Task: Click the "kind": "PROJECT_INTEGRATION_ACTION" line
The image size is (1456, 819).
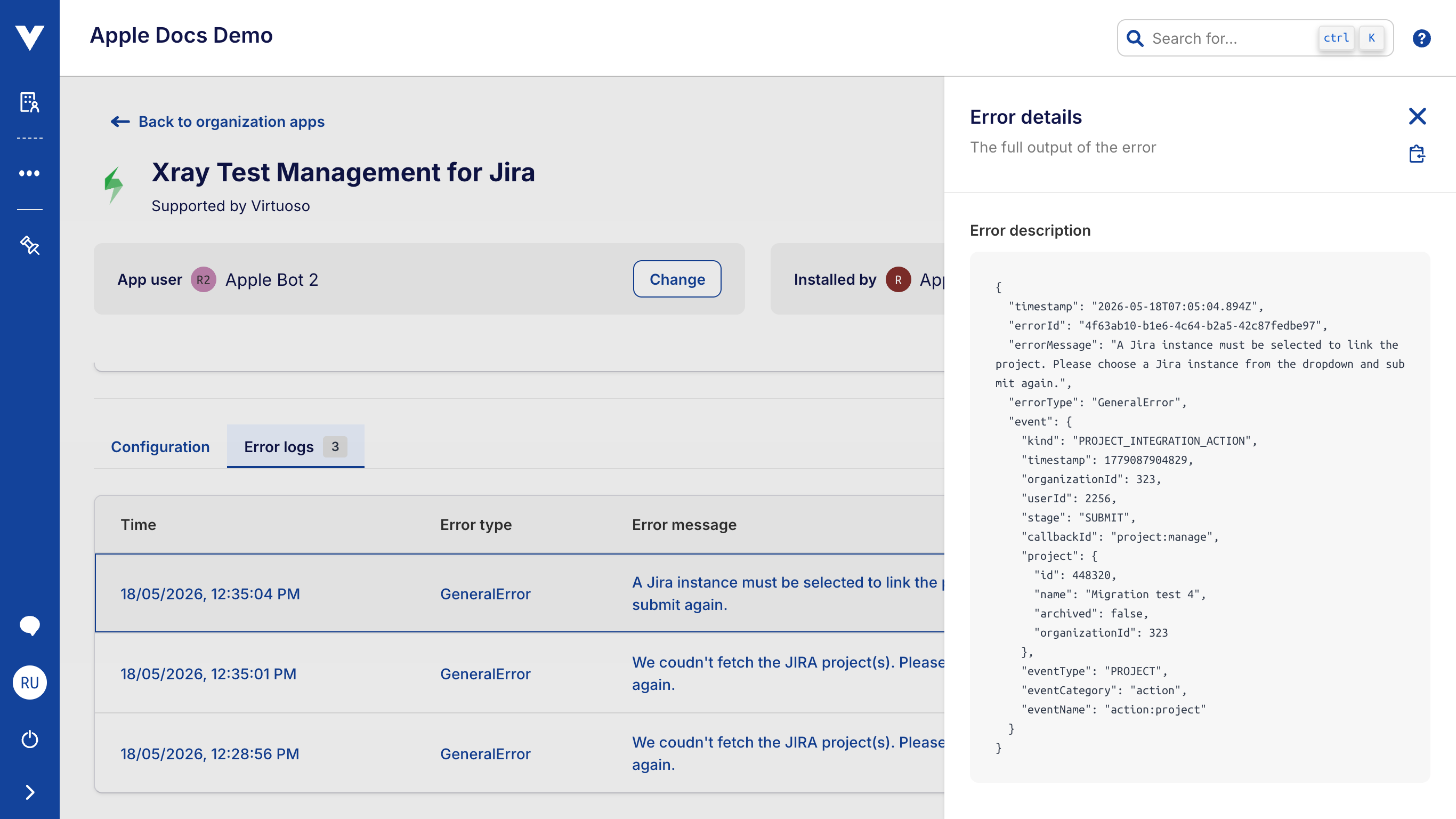Action: [1139, 441]
